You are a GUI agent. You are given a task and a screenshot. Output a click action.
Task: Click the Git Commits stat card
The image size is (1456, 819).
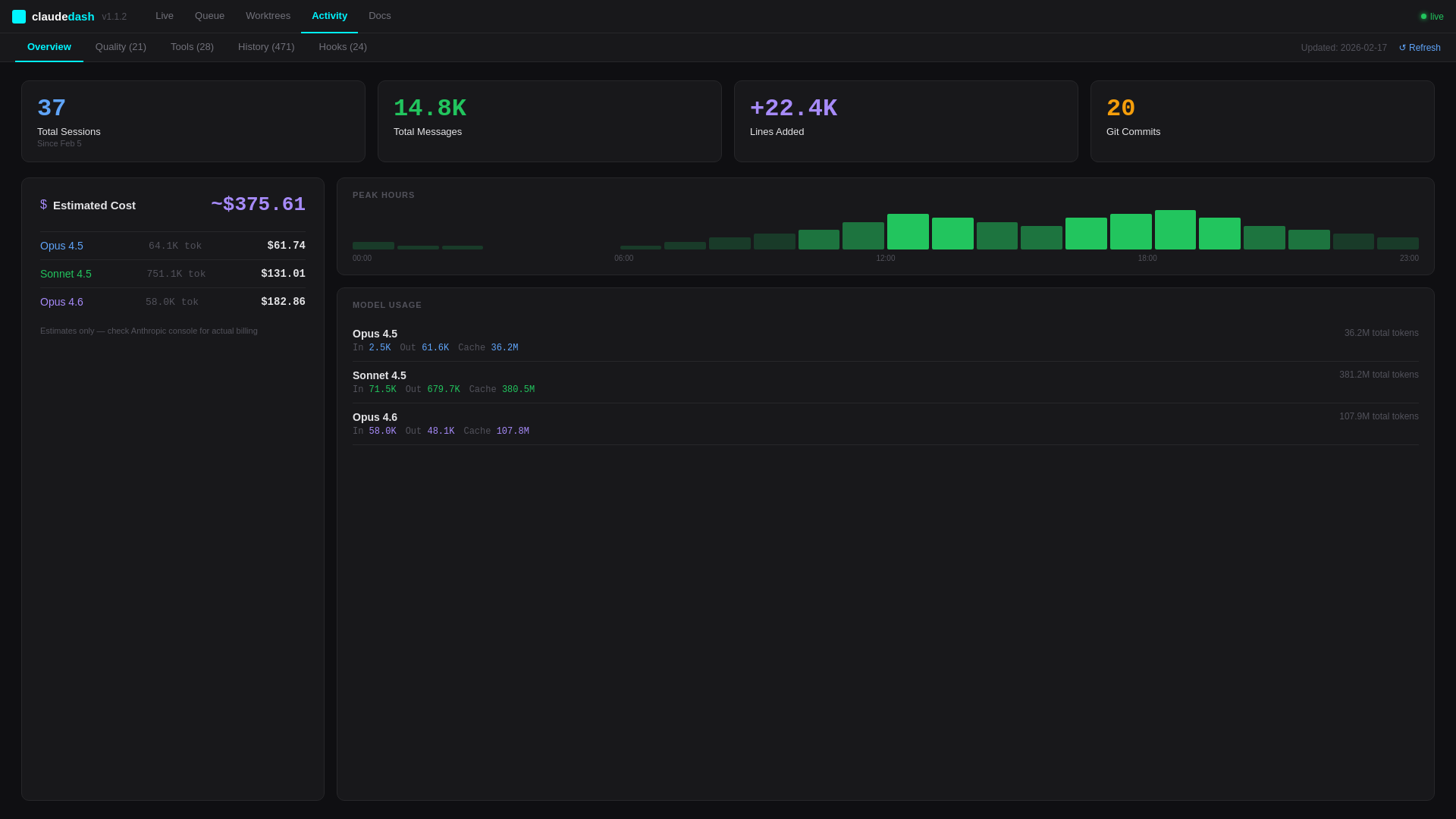pyautogui.click(x=1262, y=121)
